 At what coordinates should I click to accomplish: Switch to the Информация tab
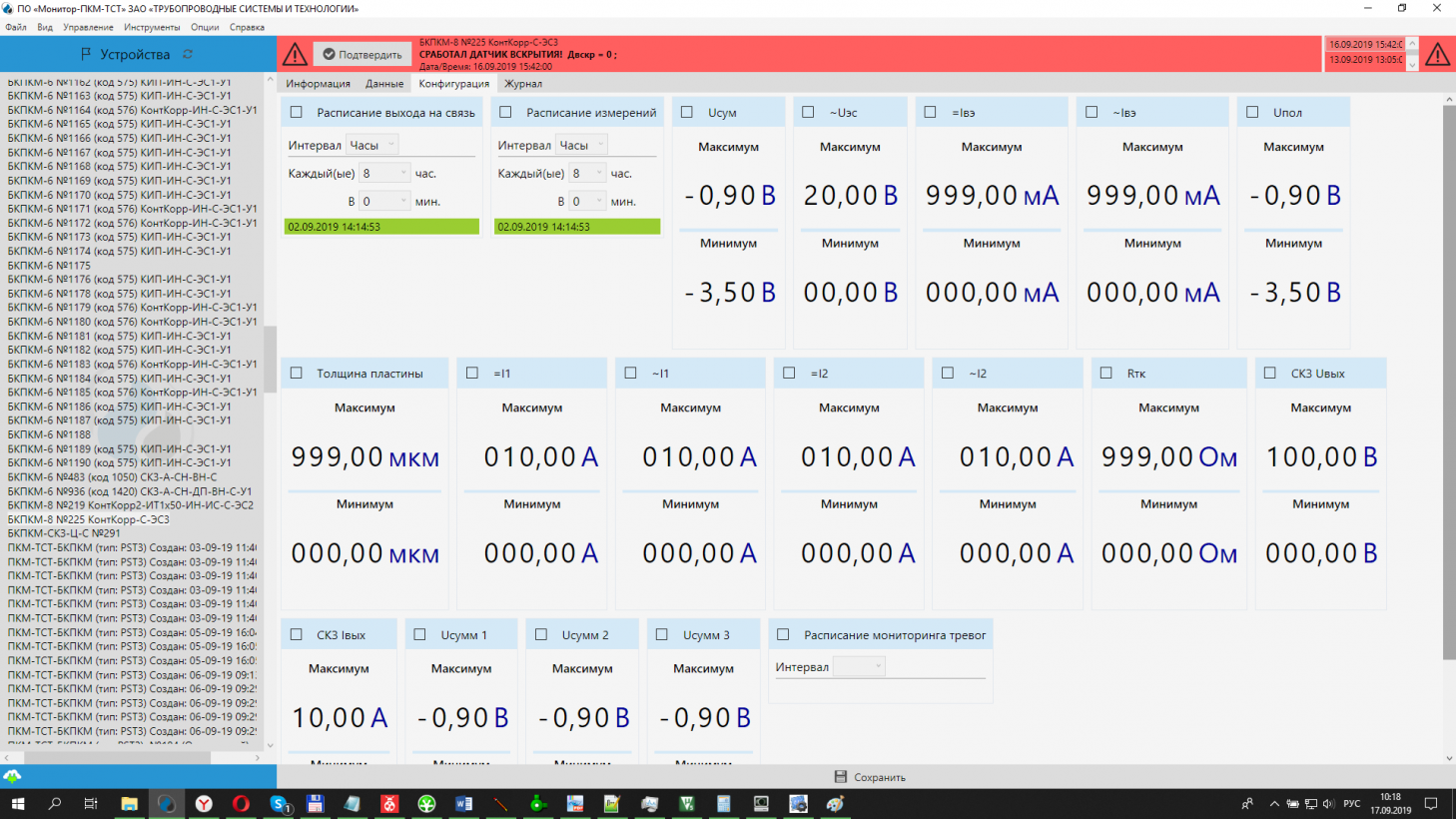(x=319, y=84)
